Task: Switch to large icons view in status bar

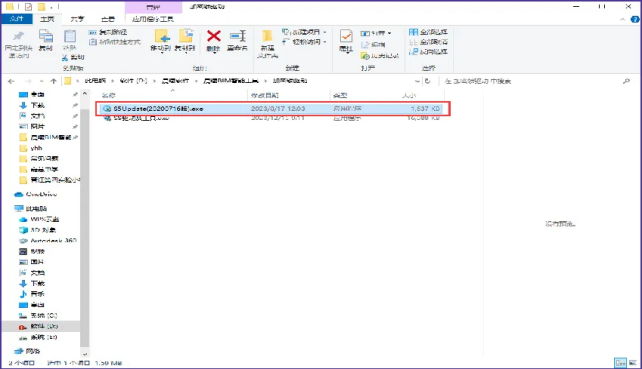Action: pos(633,363)
